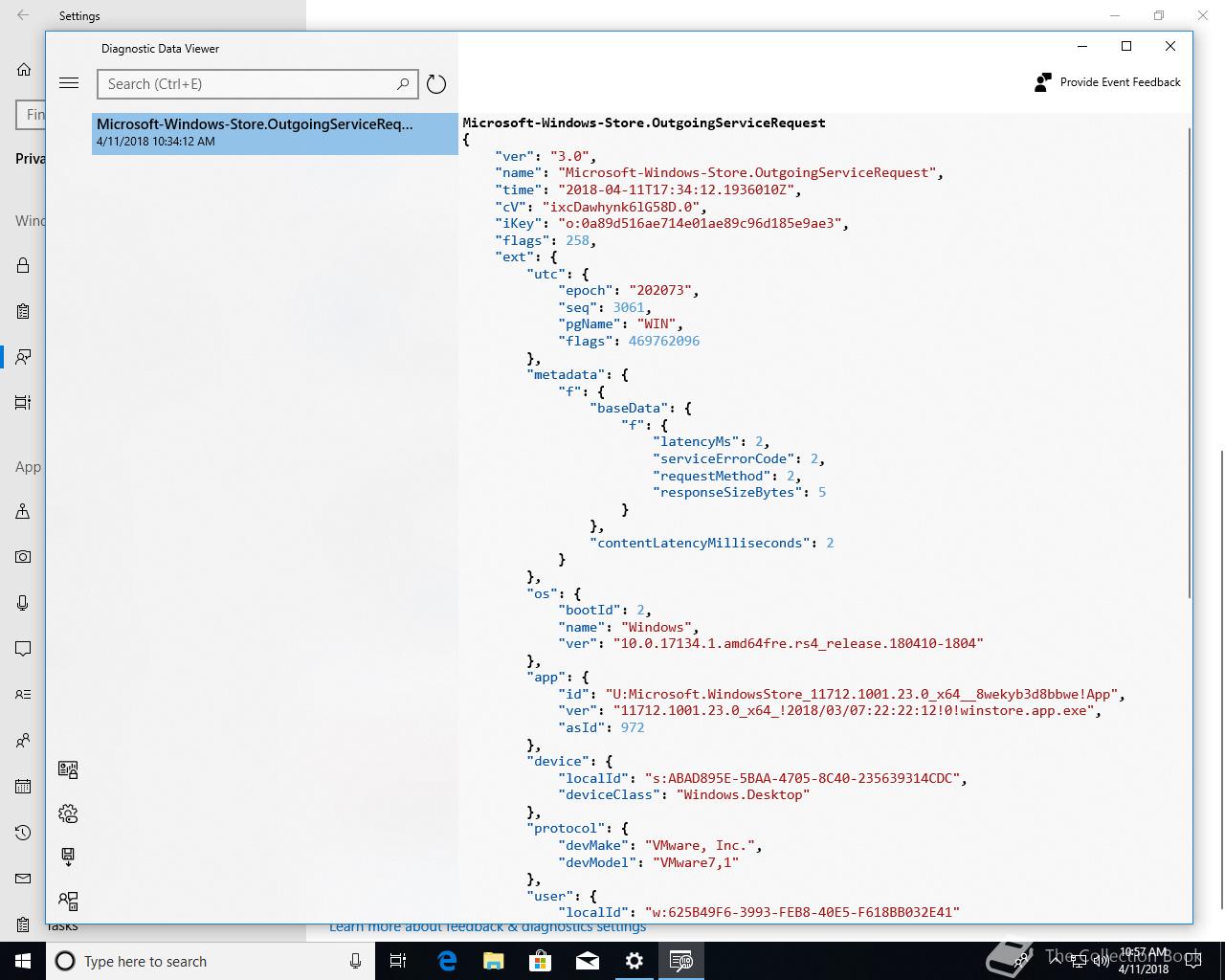Switch to Settings app on the taskbar
Screen dimensions: 1225x980
tap(634, 961)
